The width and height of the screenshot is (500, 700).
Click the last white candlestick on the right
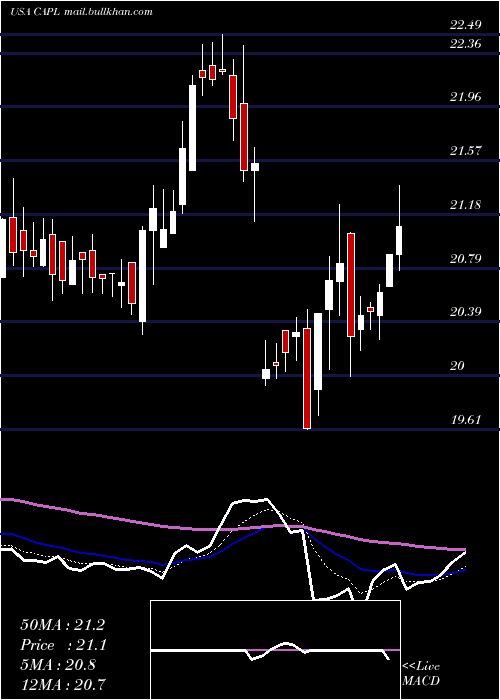point(399,241)
